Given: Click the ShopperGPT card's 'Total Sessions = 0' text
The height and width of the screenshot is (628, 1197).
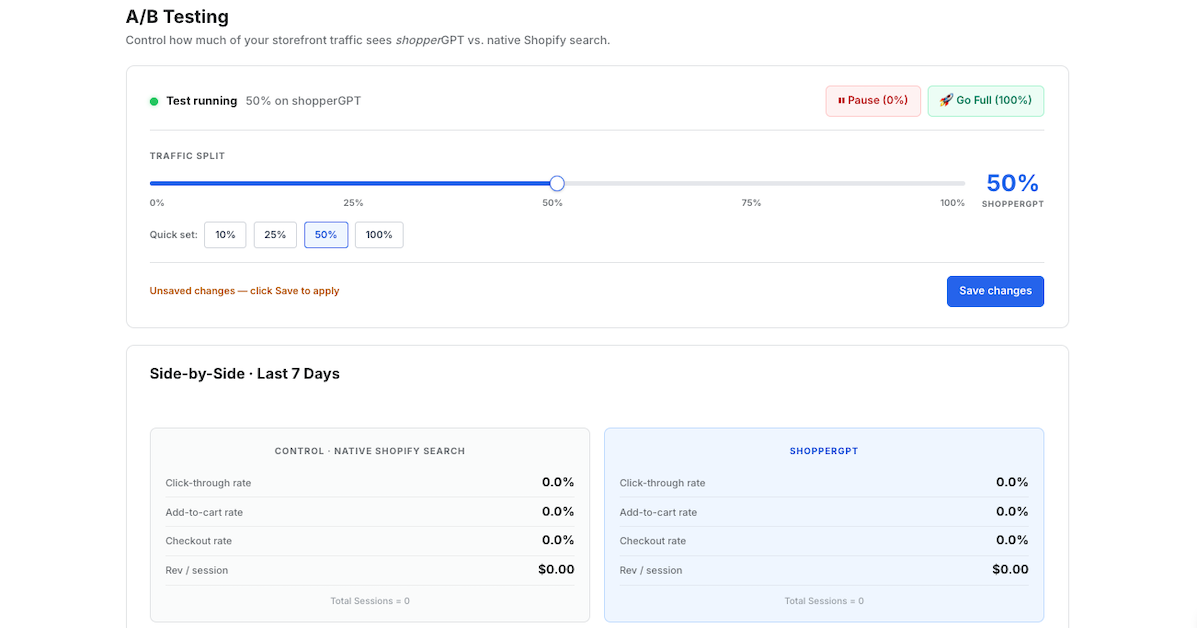Looking at the screenshot, I should (824, 601).
